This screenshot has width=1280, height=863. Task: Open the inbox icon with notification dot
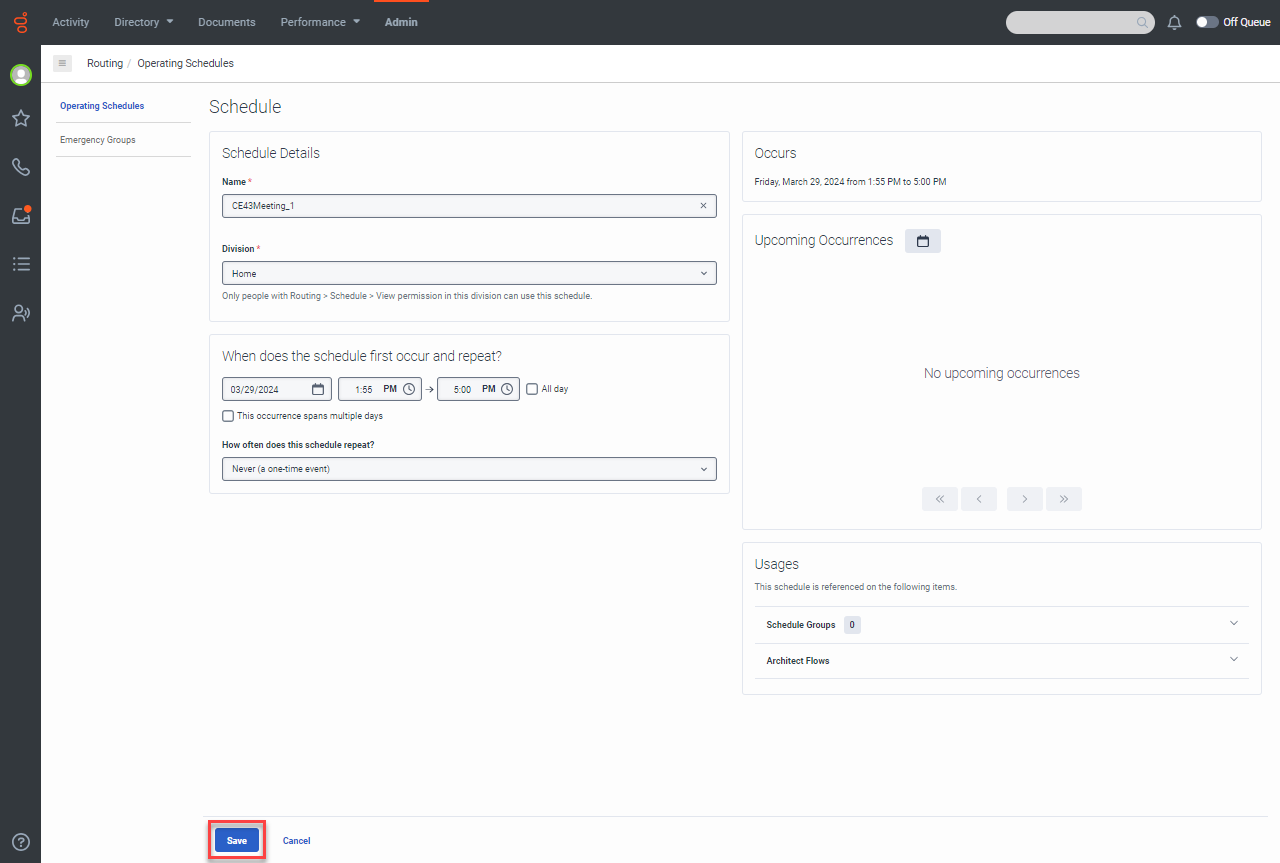coord(20,215)
